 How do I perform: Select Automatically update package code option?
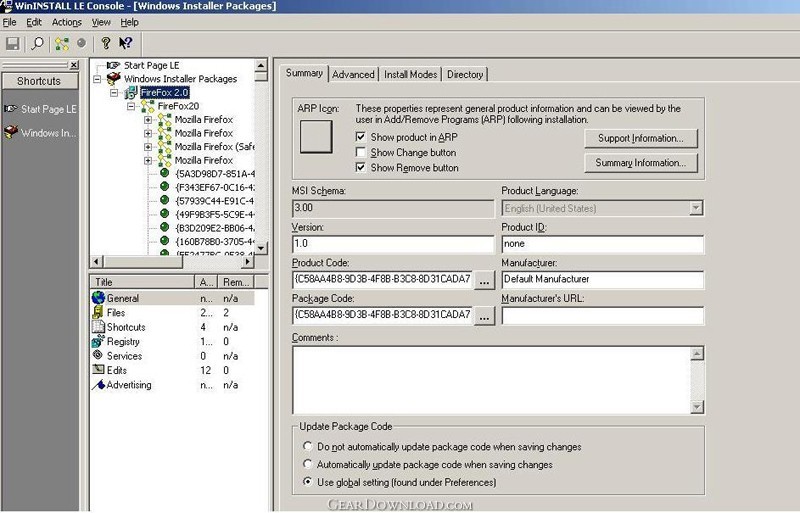click(307, 464)
